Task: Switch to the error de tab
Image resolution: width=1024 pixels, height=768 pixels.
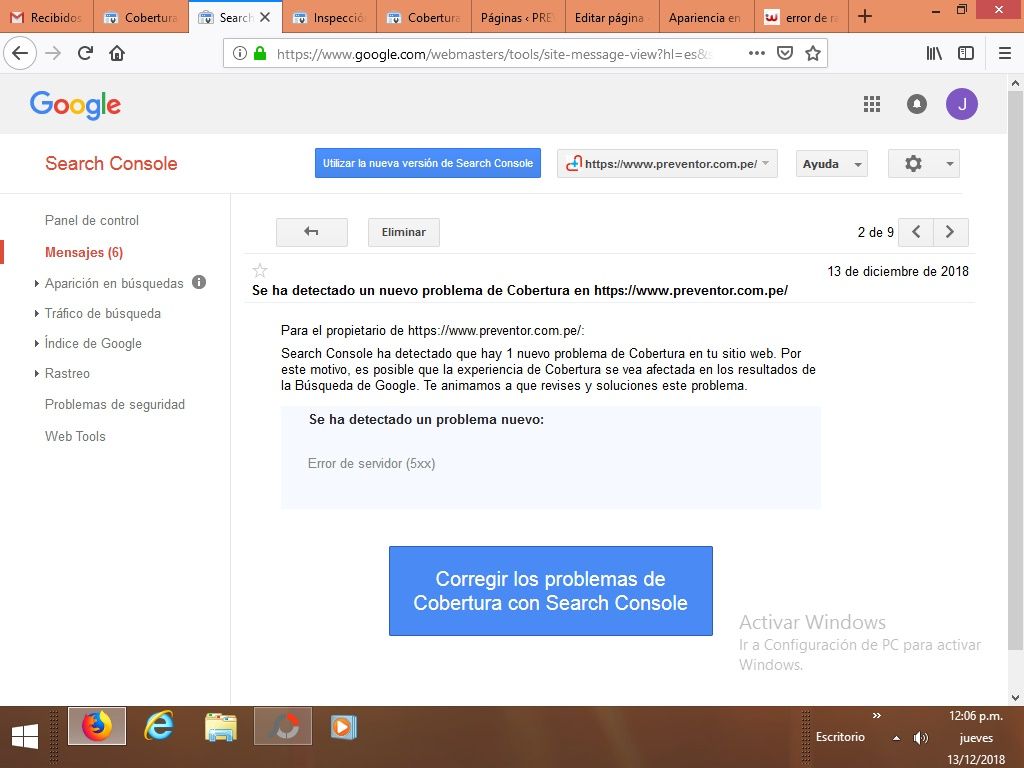Action: (802, 17)
